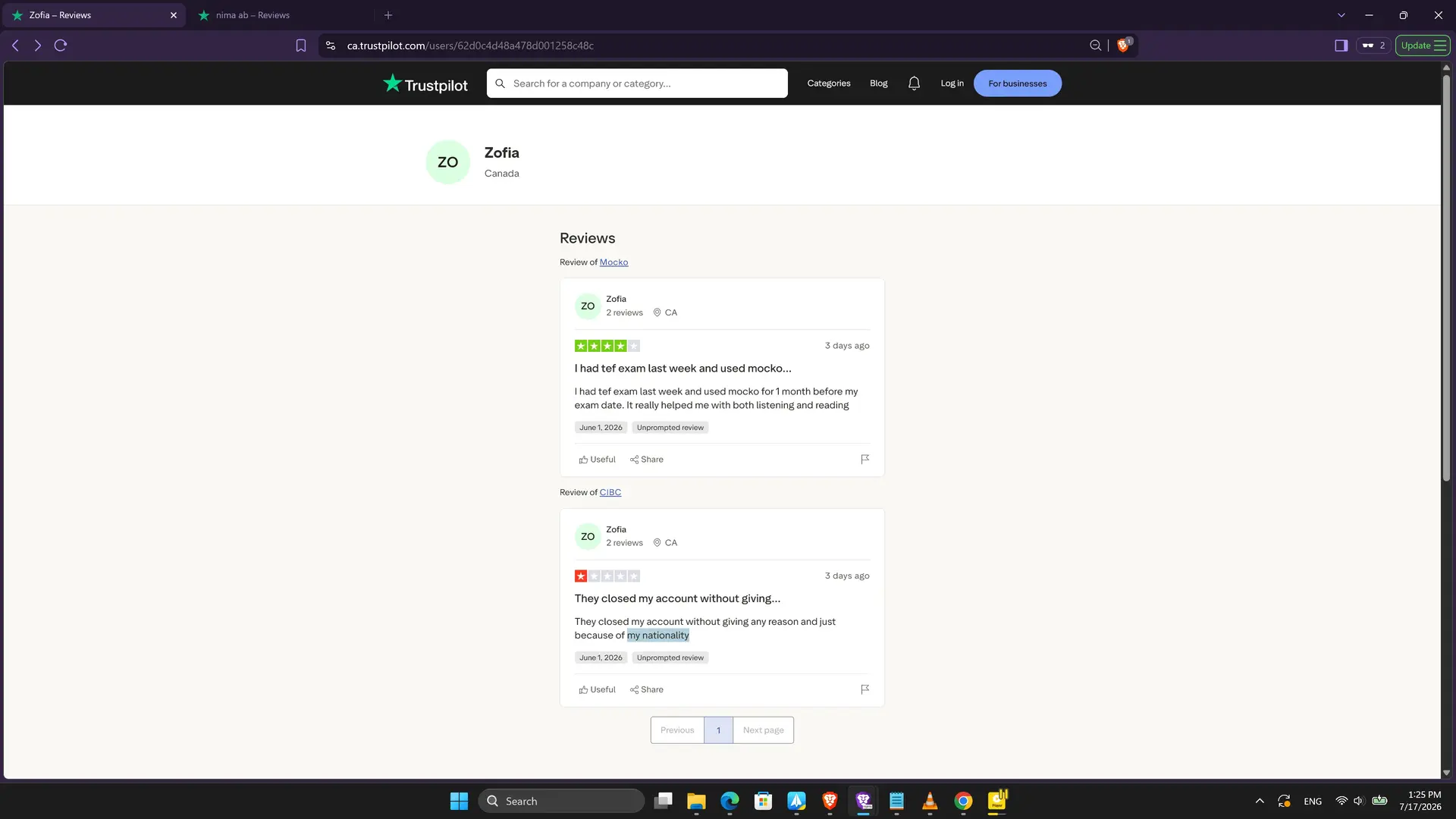
Task: Open Microsoft Store from taskbar
Action: [763, 801]
